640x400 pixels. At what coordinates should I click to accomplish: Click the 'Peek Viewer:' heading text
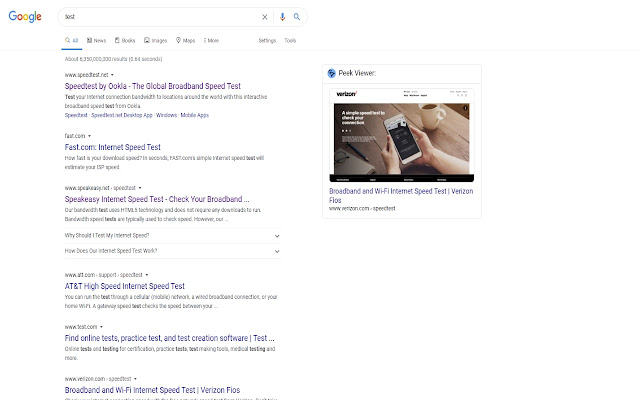[x=357, y=73]
